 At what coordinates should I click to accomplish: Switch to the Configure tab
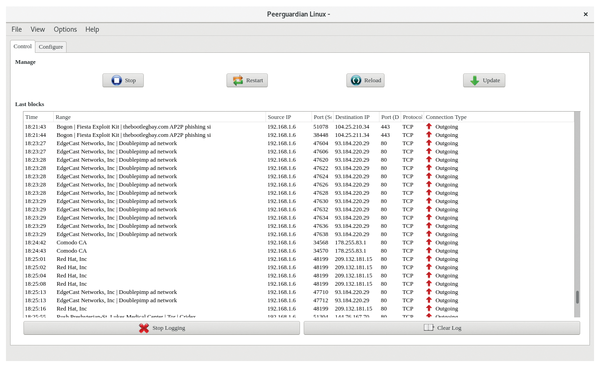pos(51,47)
